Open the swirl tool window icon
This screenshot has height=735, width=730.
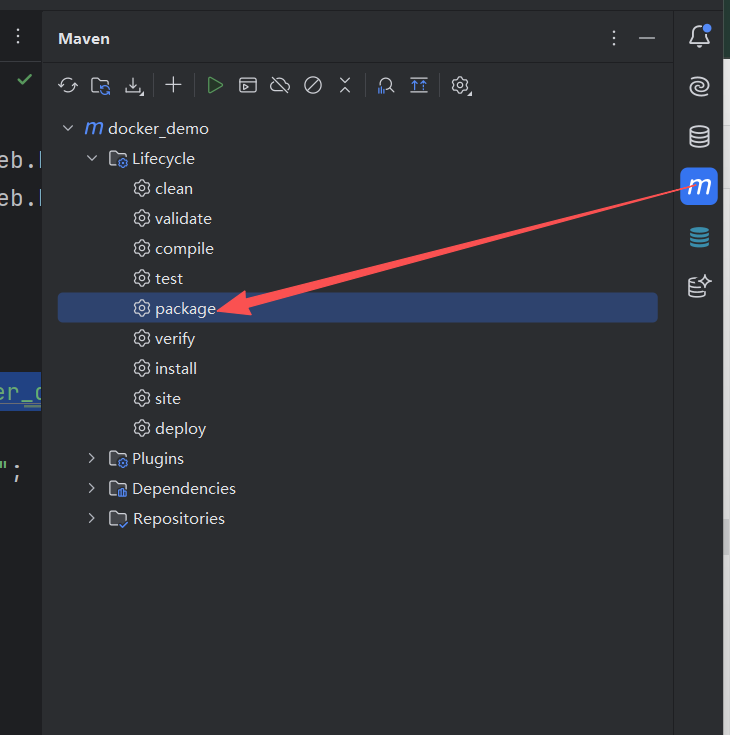click(699, 87)
